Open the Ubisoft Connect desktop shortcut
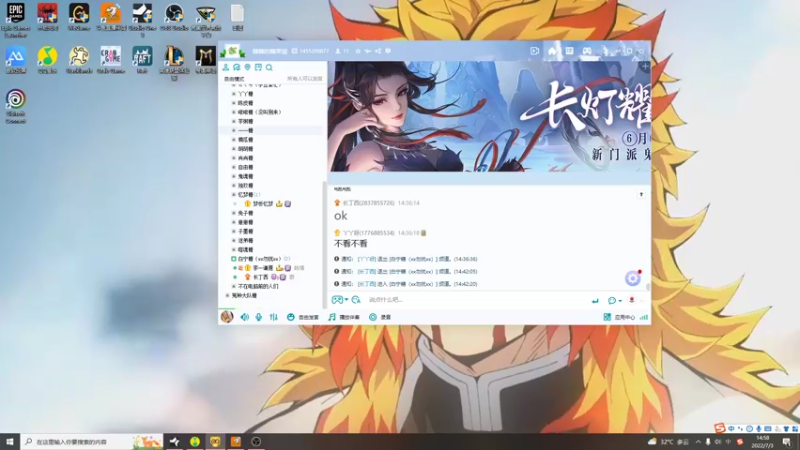 [16, 106]
